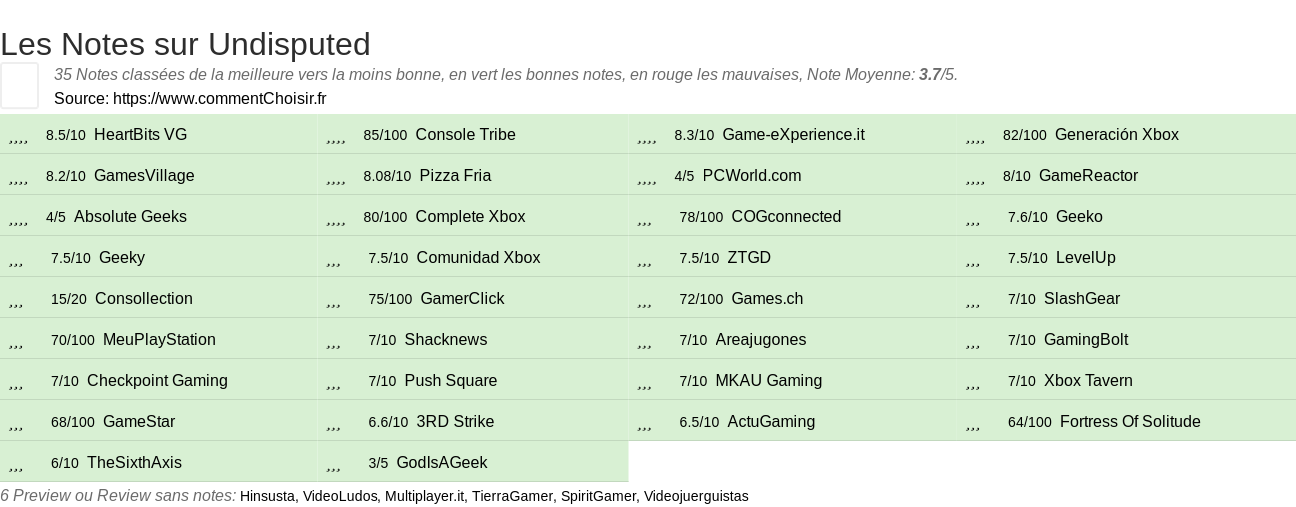The height and width of the screenshot is (507, 1296).
Task: Select the Push Square review entry
Action: coord(450,381)
